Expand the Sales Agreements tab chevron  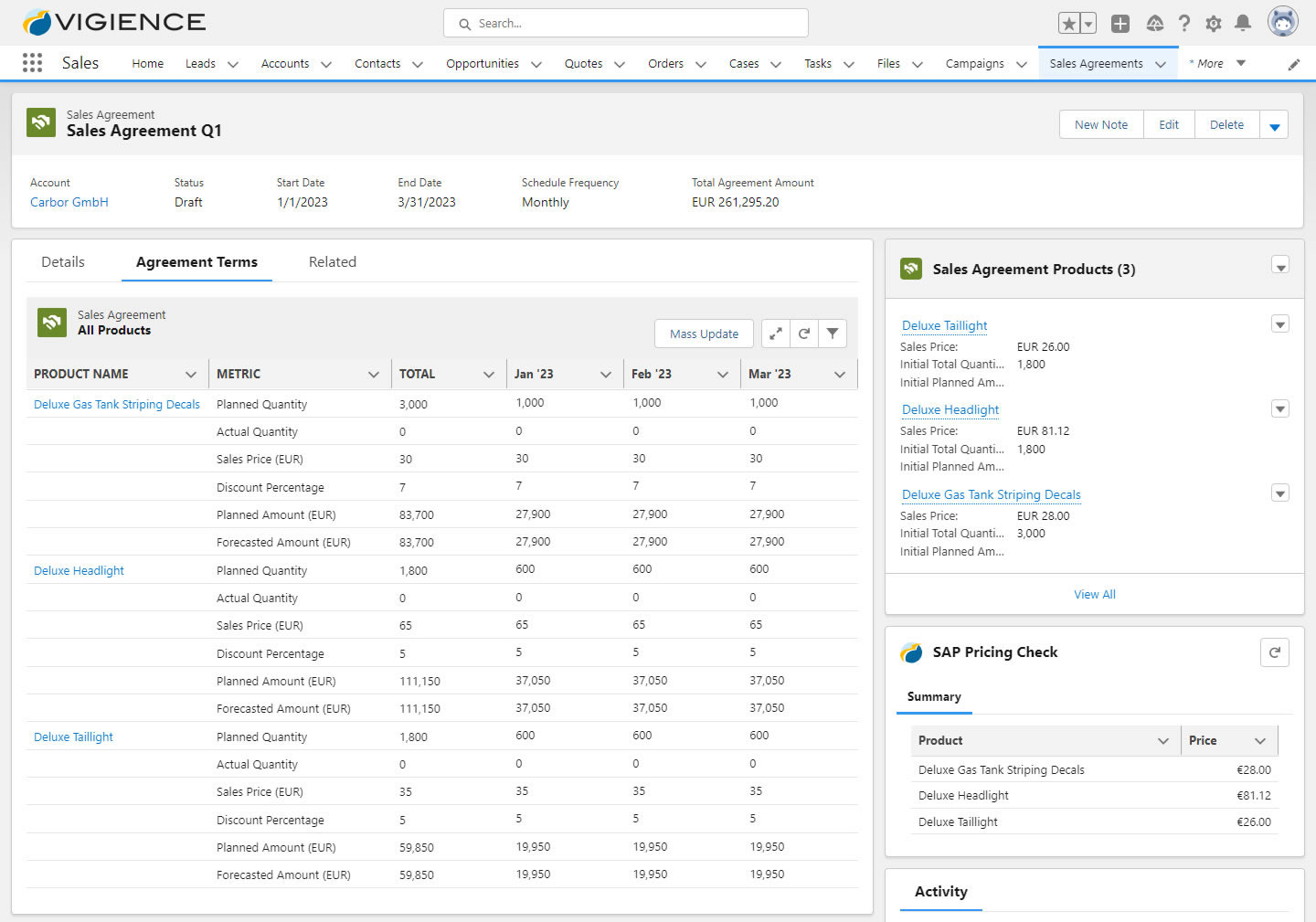(x=1161, y=64)
